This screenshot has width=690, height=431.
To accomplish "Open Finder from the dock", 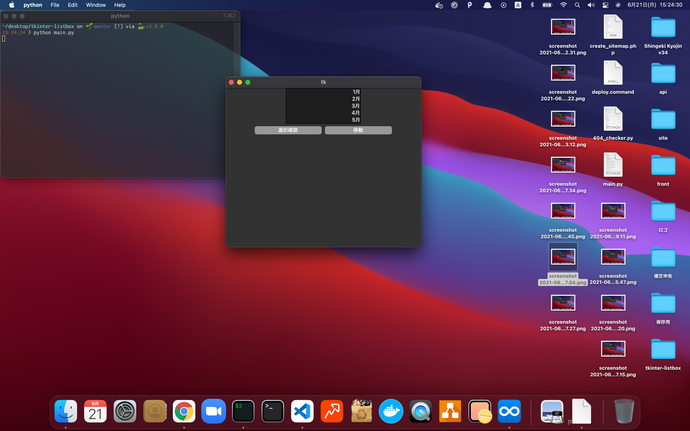I will [66, 411].
